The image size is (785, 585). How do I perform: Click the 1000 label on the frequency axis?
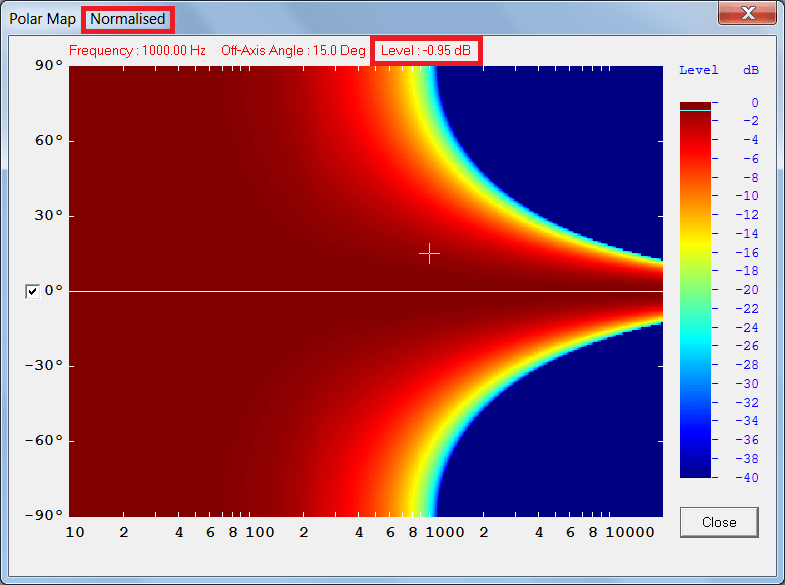point(445,532)
